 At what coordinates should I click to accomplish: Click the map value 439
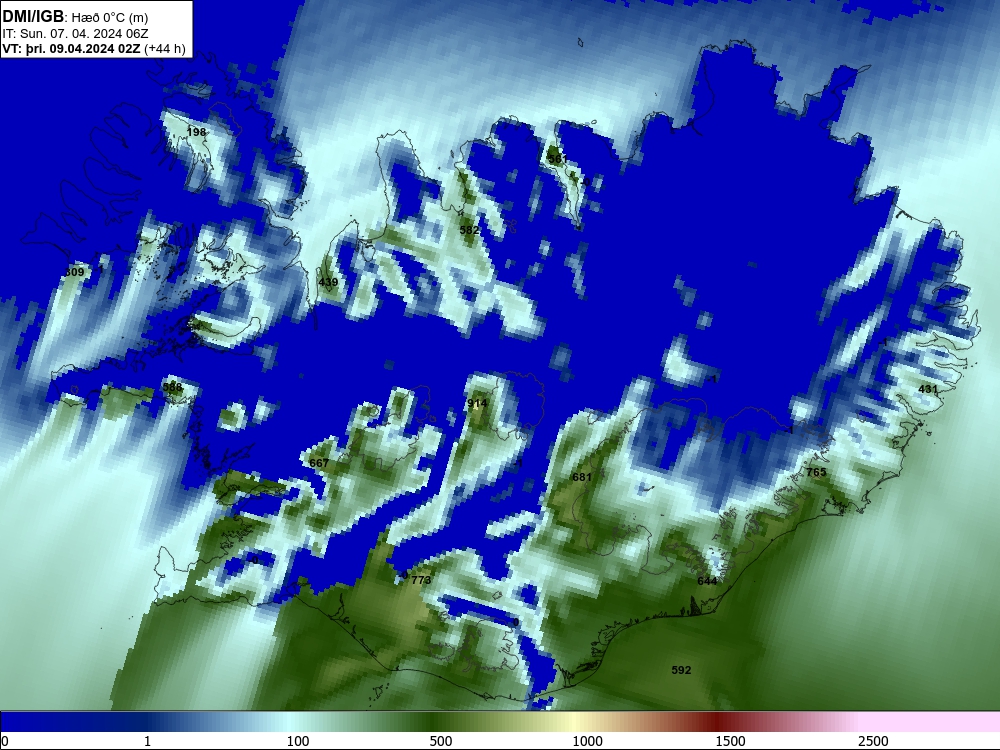[328, 282]
